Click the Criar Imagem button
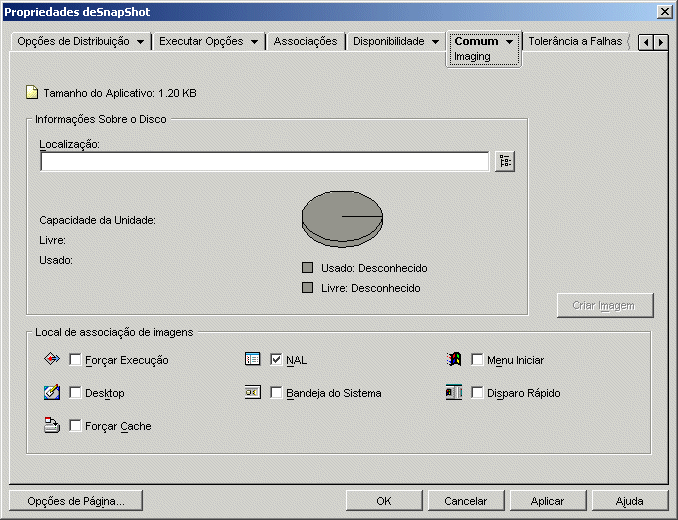The image size is (678, 520). click(x=605, y=306)
